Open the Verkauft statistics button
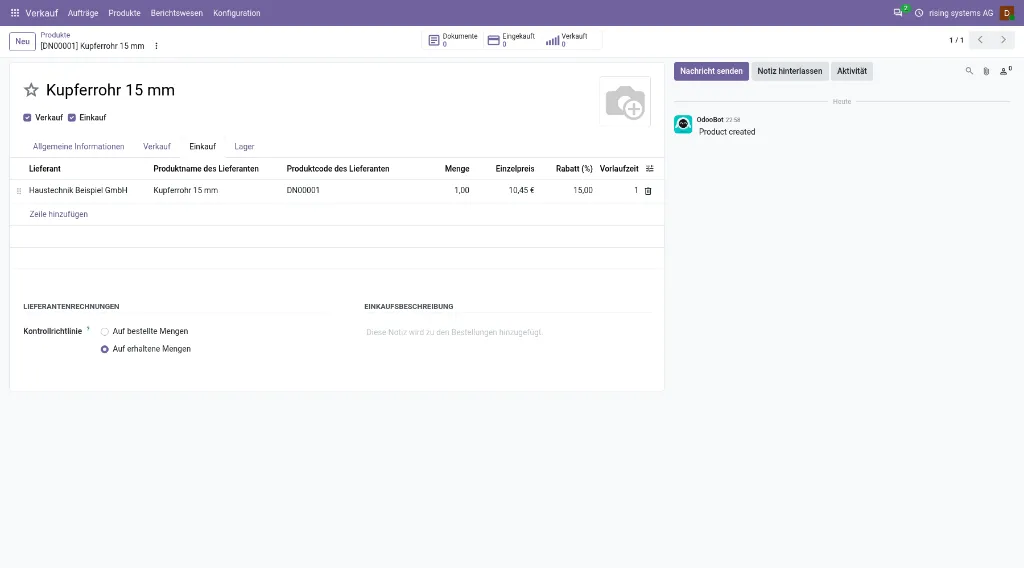The image size is (1024, 568). click(567, 40)
